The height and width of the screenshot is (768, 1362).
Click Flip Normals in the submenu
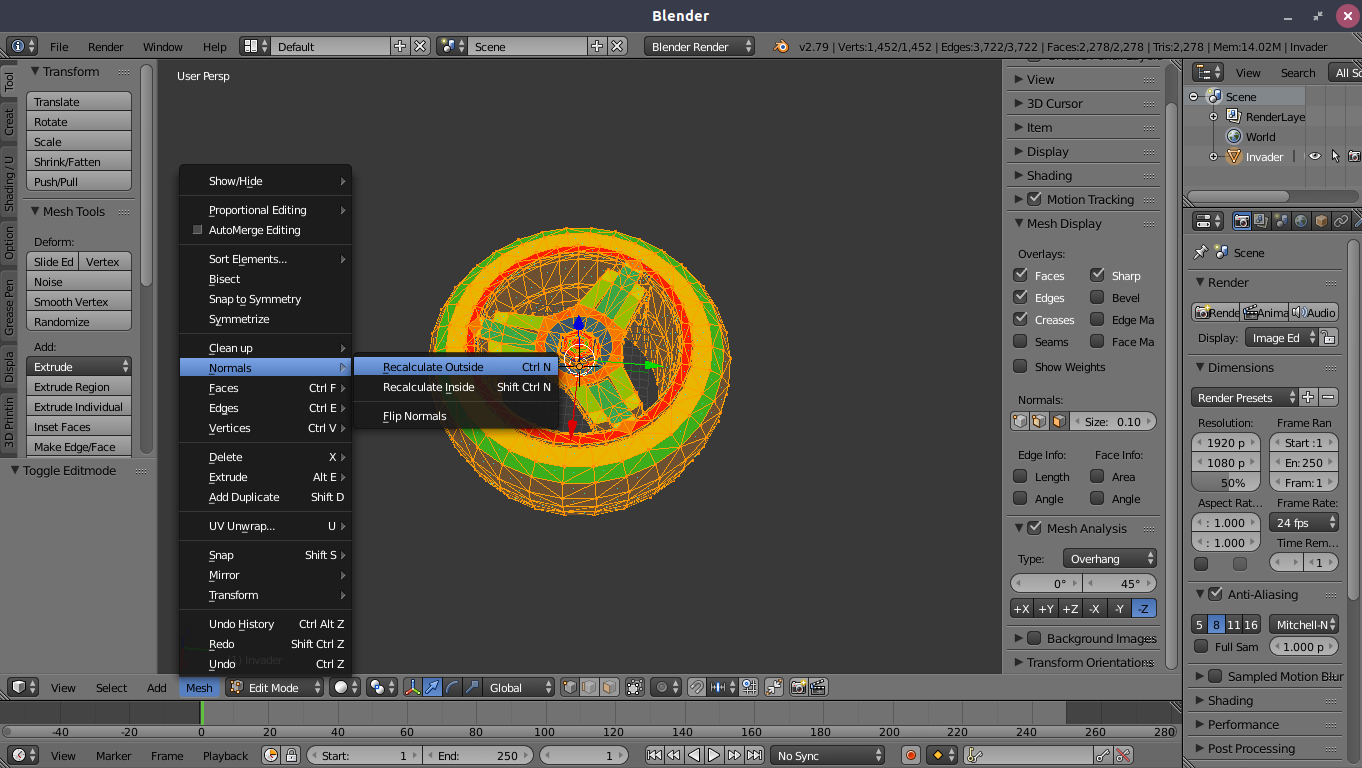[414, 416]
